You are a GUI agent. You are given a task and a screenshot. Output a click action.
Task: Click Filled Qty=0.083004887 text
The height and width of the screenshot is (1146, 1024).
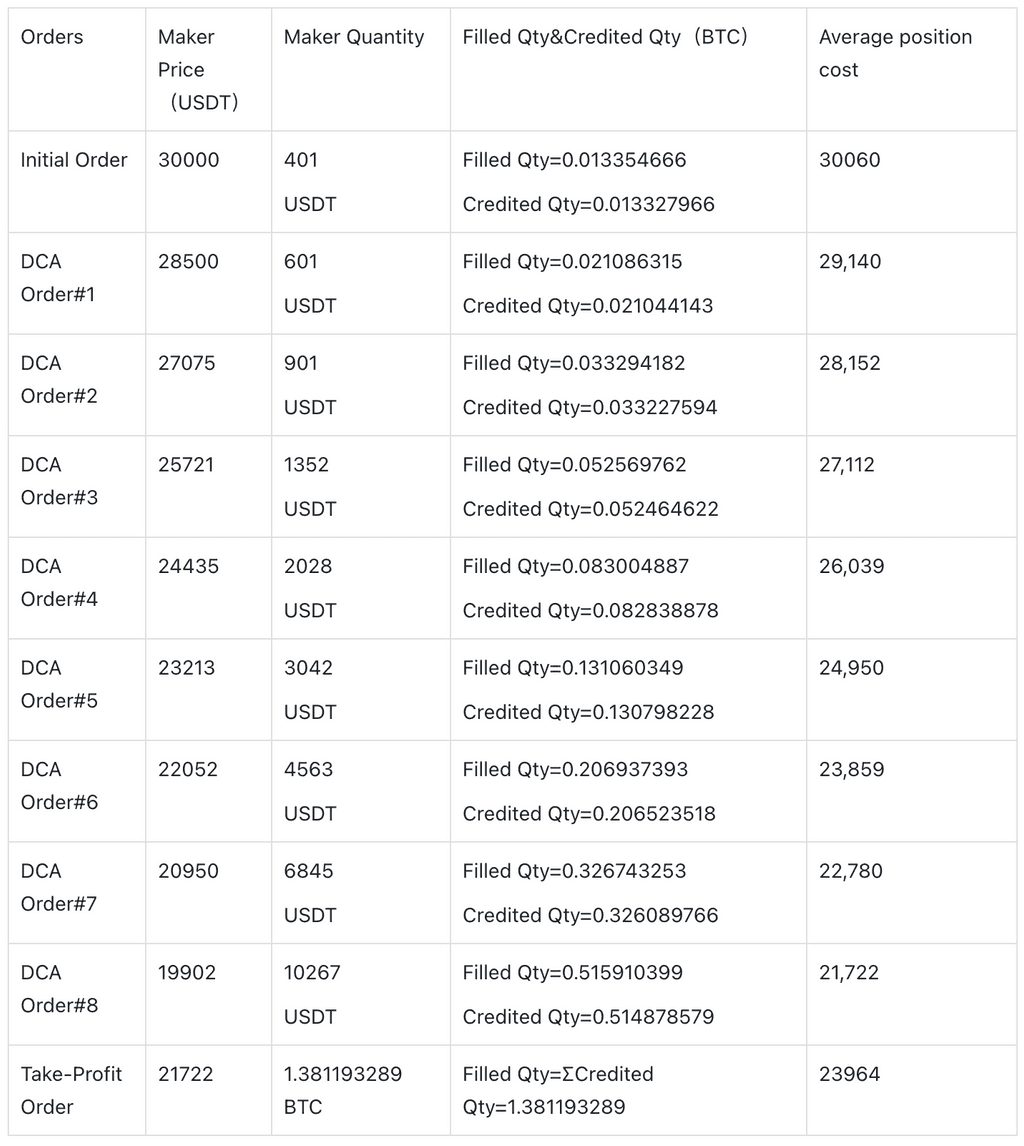575,566
